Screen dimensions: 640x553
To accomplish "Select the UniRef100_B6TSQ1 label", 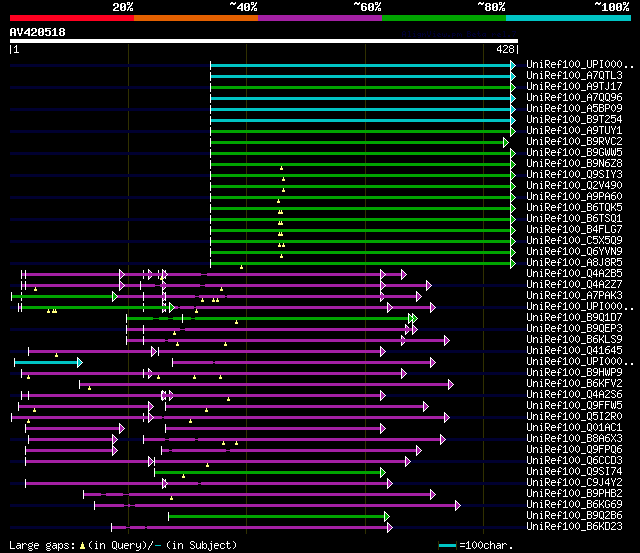I will (574, 219).
